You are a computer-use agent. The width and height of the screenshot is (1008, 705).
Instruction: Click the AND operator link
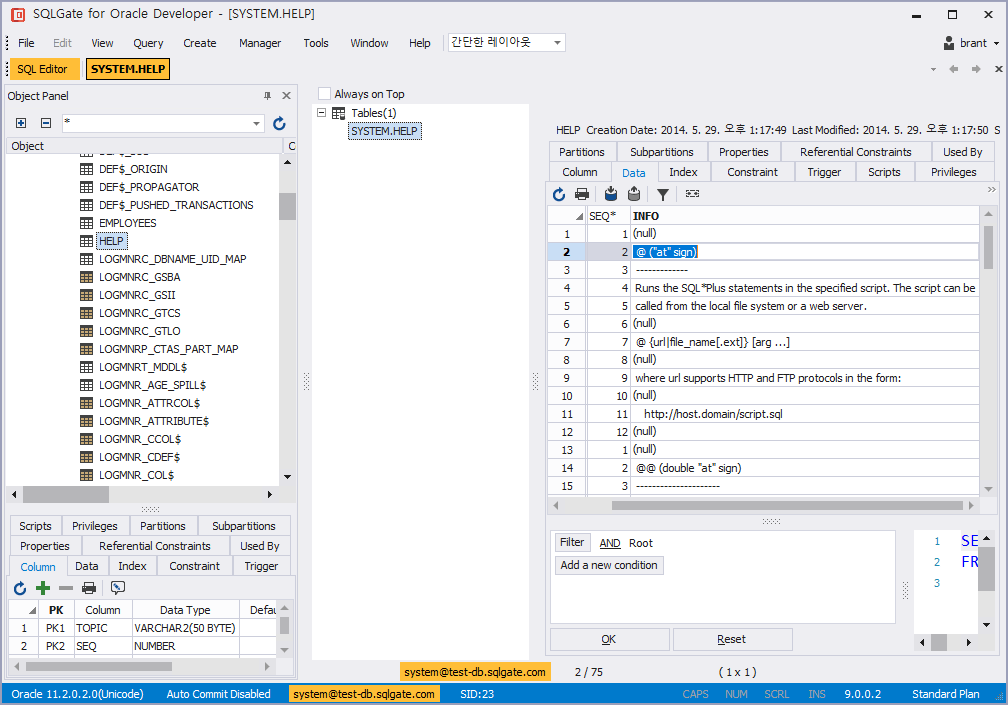coord(609,543)
